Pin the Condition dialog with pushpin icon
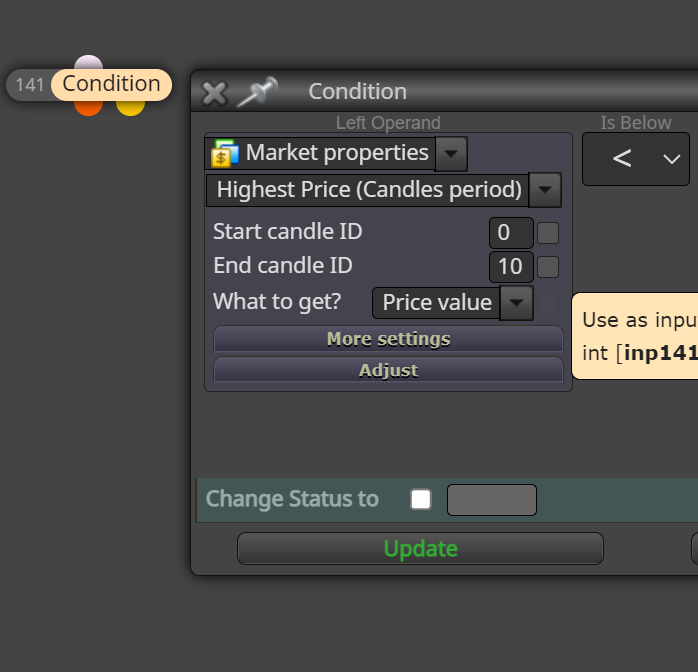Image resolution: width=698 pixels, height=672 pixels. (x=257, y=92)
